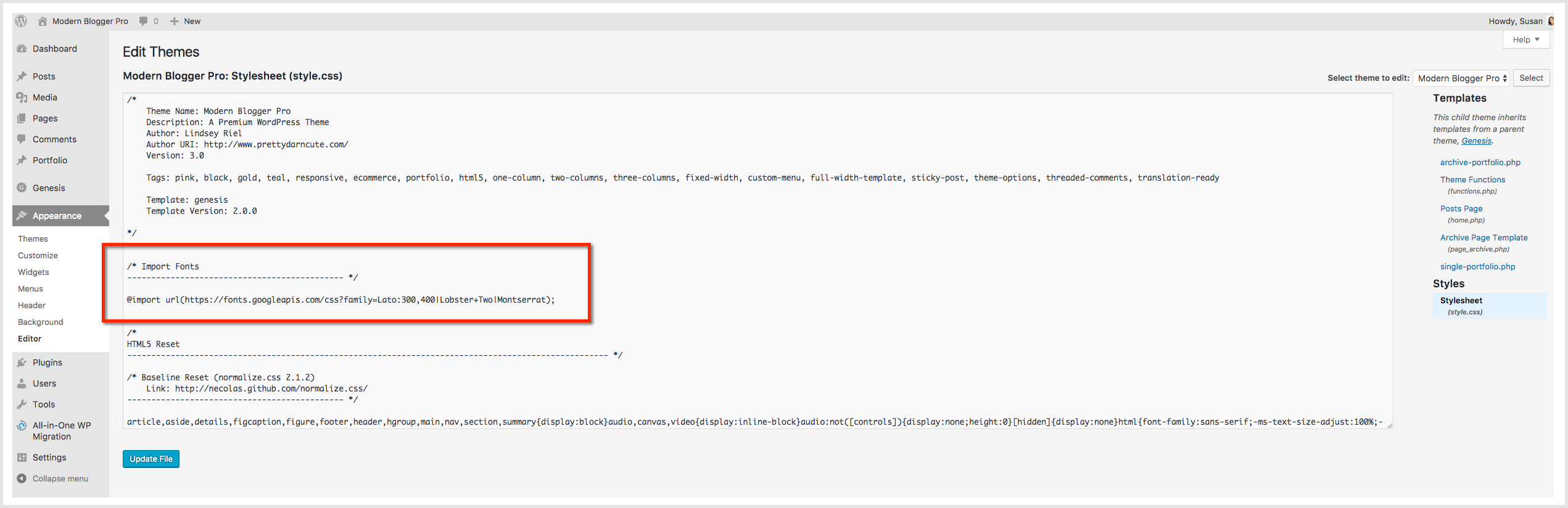Click the Modern Blogger Pro site name
This screenshot has height=508, width=1568.
[x=90, y=21]
